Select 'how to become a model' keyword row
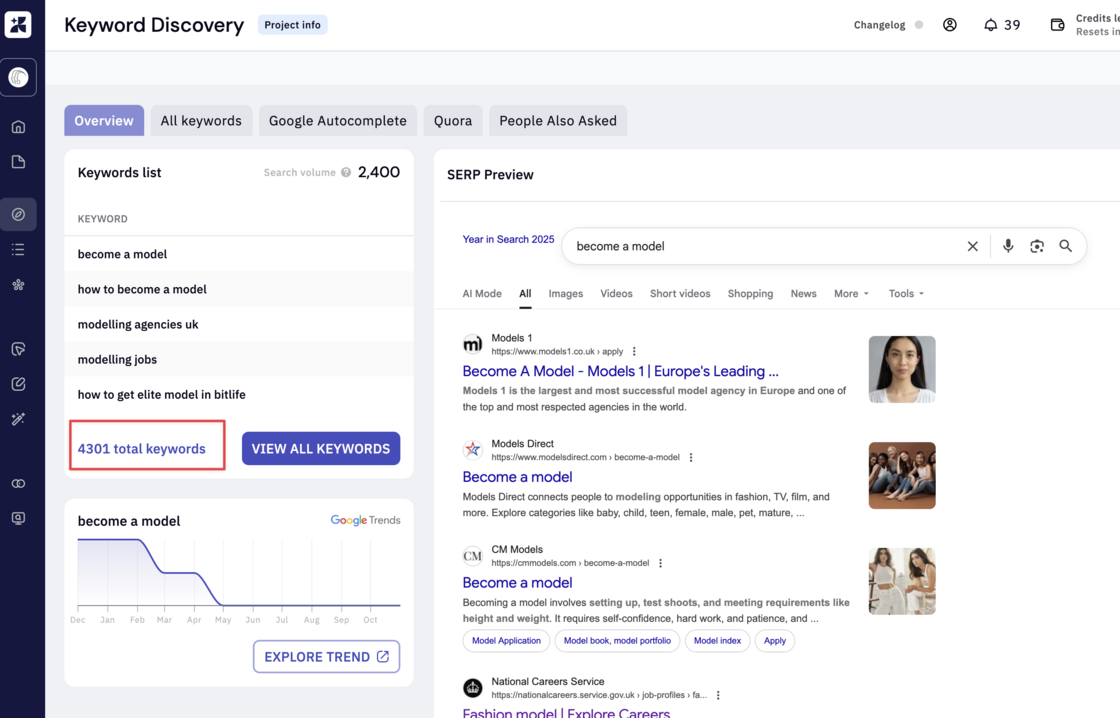1120x718 pixels. [x=239, y=289]
